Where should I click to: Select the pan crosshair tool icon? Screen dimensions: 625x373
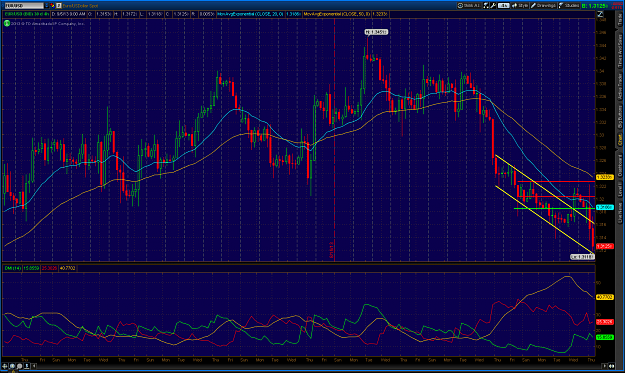(x=4, y=366)
